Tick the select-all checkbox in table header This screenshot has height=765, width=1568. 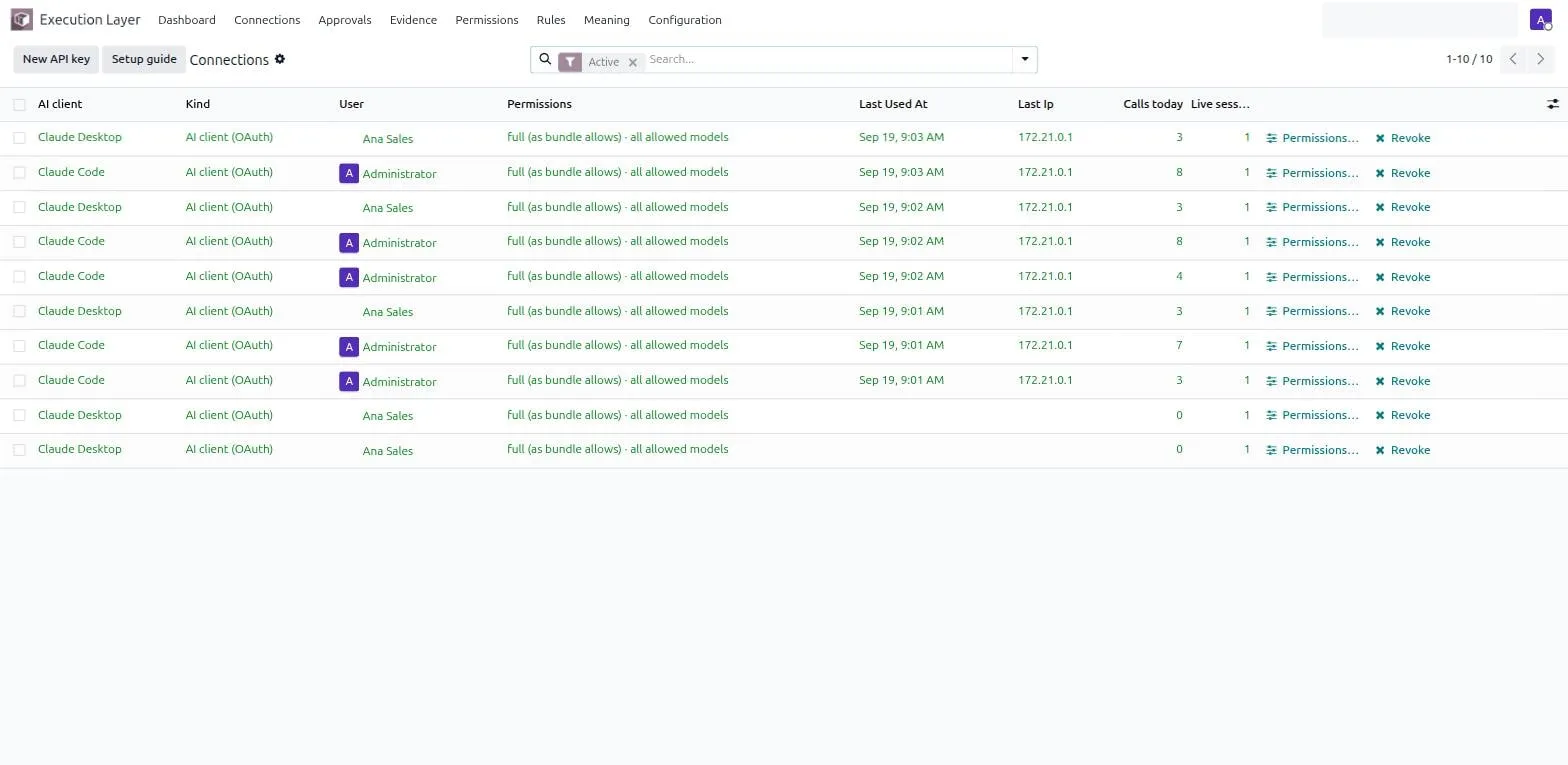click(19, 104)
